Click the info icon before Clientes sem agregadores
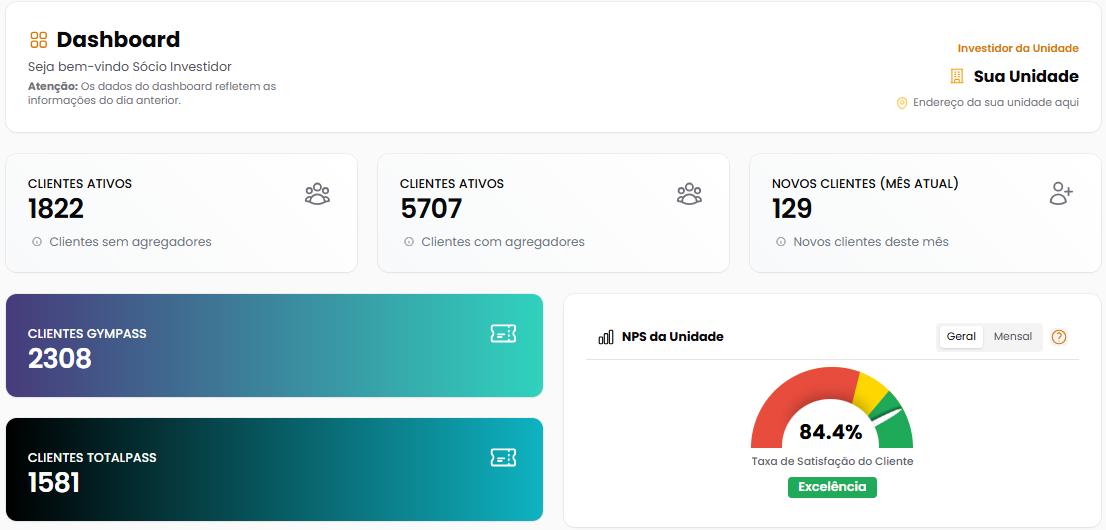 pyautogui.click(x=37, y=242)
